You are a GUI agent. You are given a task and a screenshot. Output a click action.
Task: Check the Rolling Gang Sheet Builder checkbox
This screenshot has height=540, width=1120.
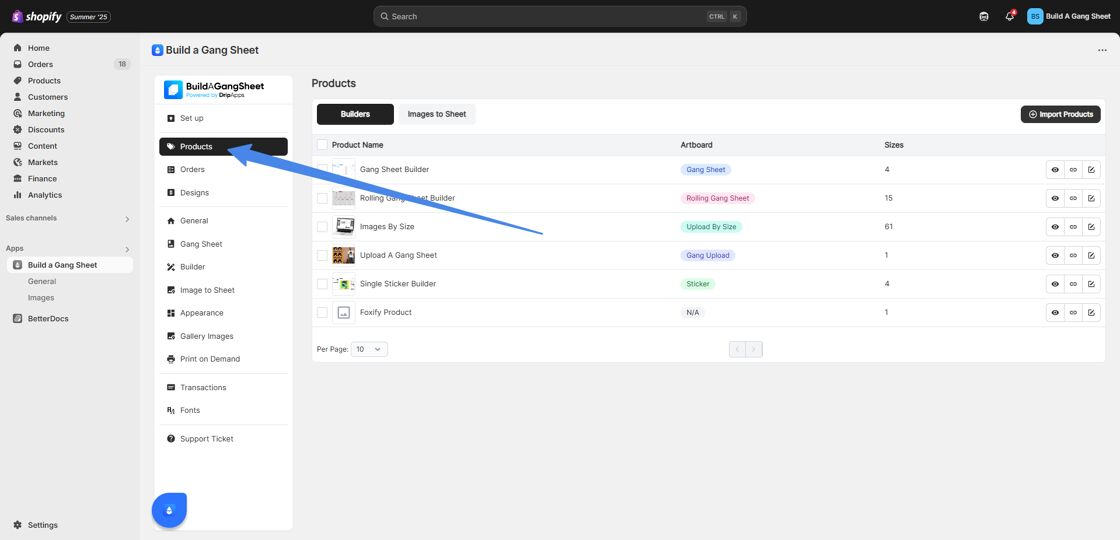point(322,198)
